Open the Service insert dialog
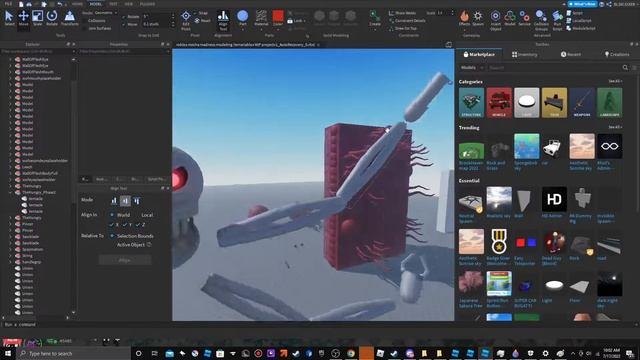The height and width of the screenshot is (360, 640). 524,18
